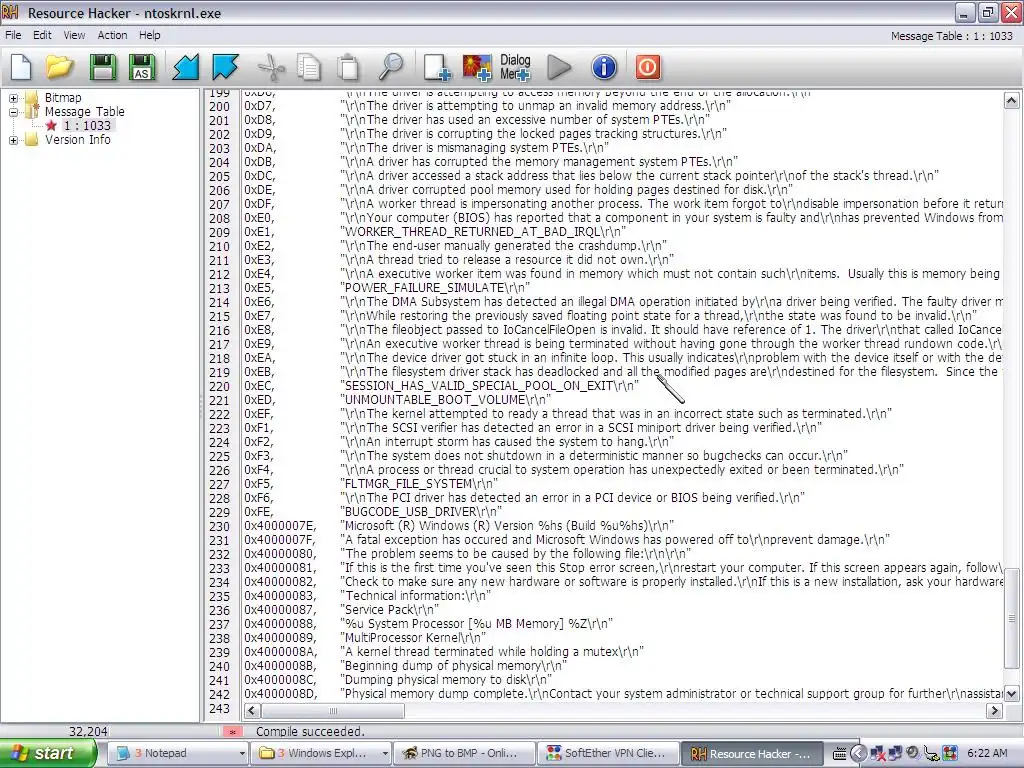Click the red power Exit icon
Image resolution: width=1024 pixels, height=768 pixels.
[648, 67]
